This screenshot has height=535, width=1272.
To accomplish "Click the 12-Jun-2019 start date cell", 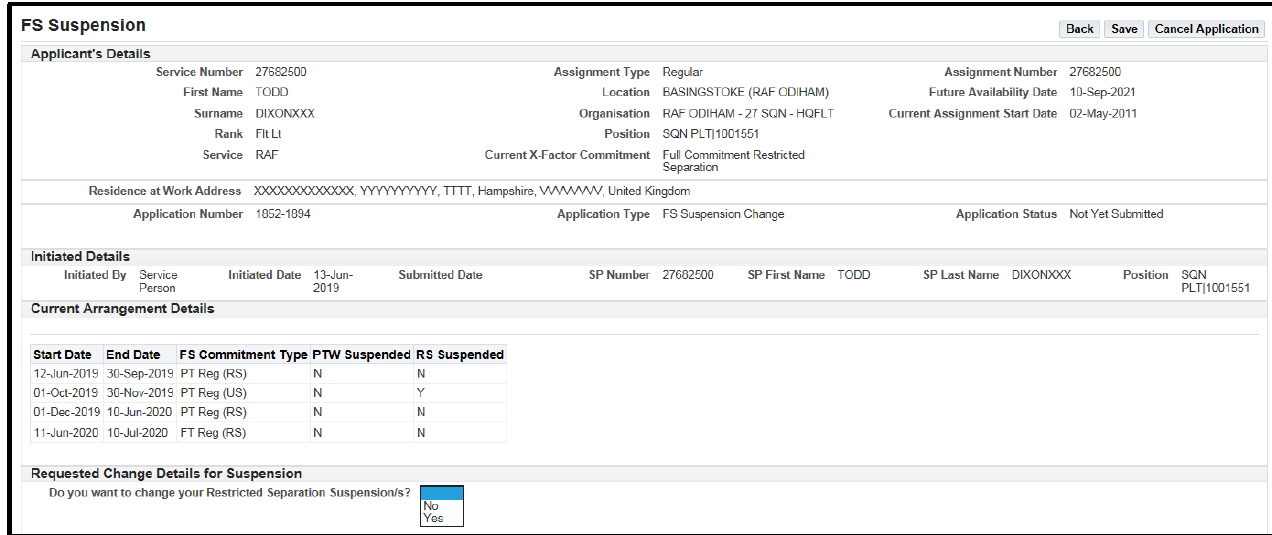I will pyautogui.click(x=66, y=373).
